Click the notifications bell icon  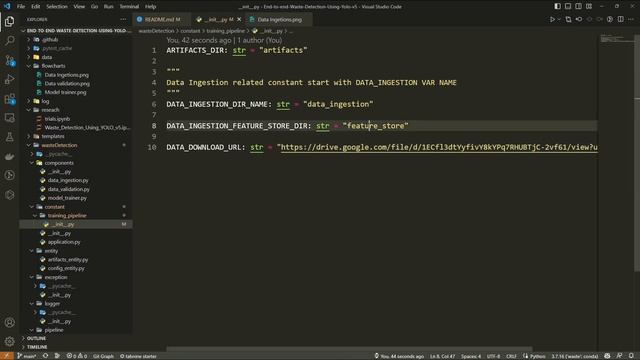(631, 356)
